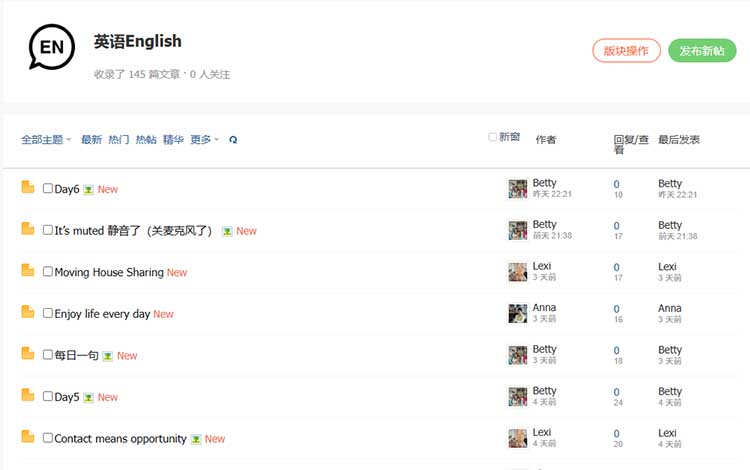Click the EN speech bubble forum logo
Image resolution: width=750 pixels, height=470 pixels.
coord(53,48)
